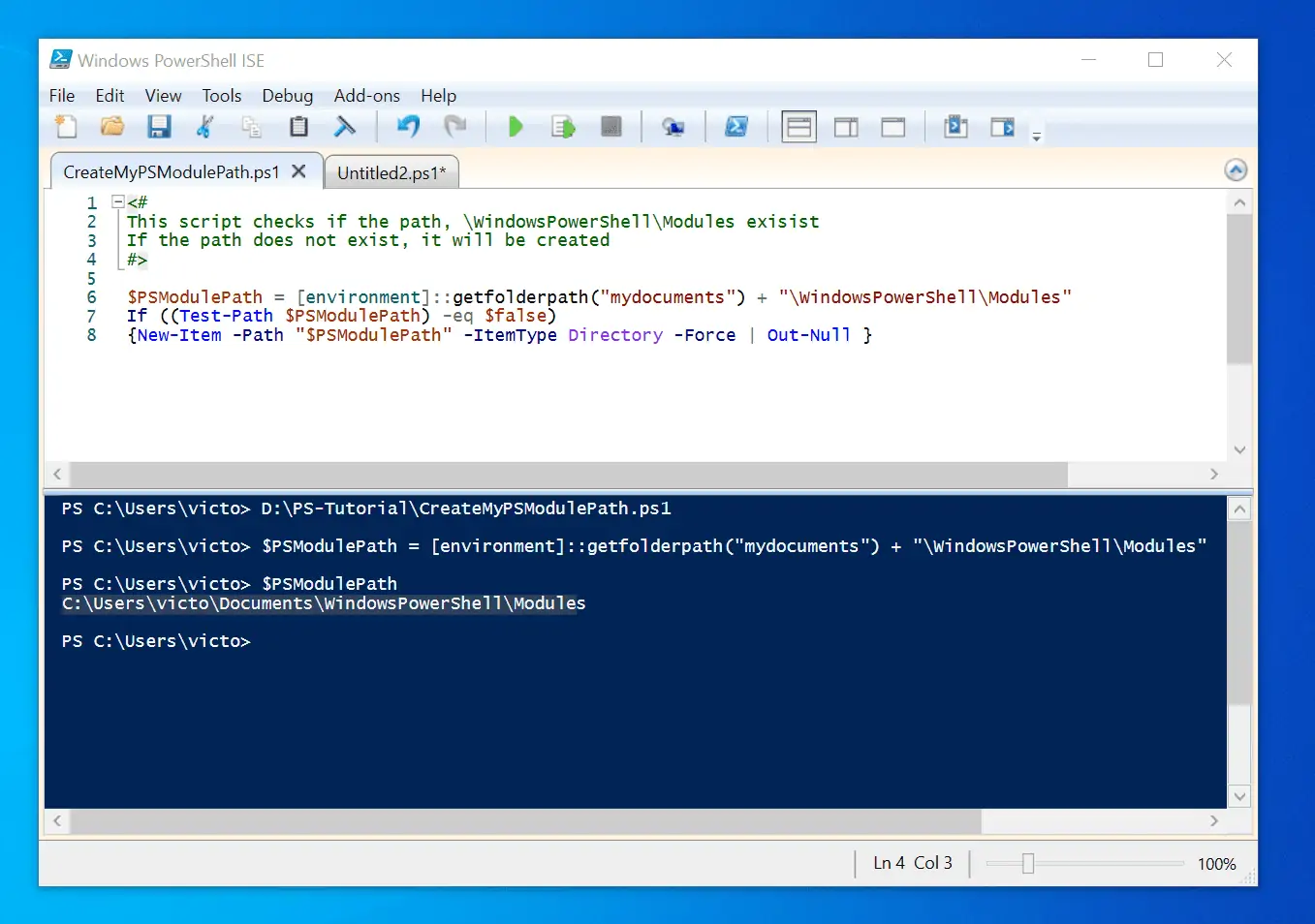Create a new script with the New icon
1315x924 pixels.
66,127
